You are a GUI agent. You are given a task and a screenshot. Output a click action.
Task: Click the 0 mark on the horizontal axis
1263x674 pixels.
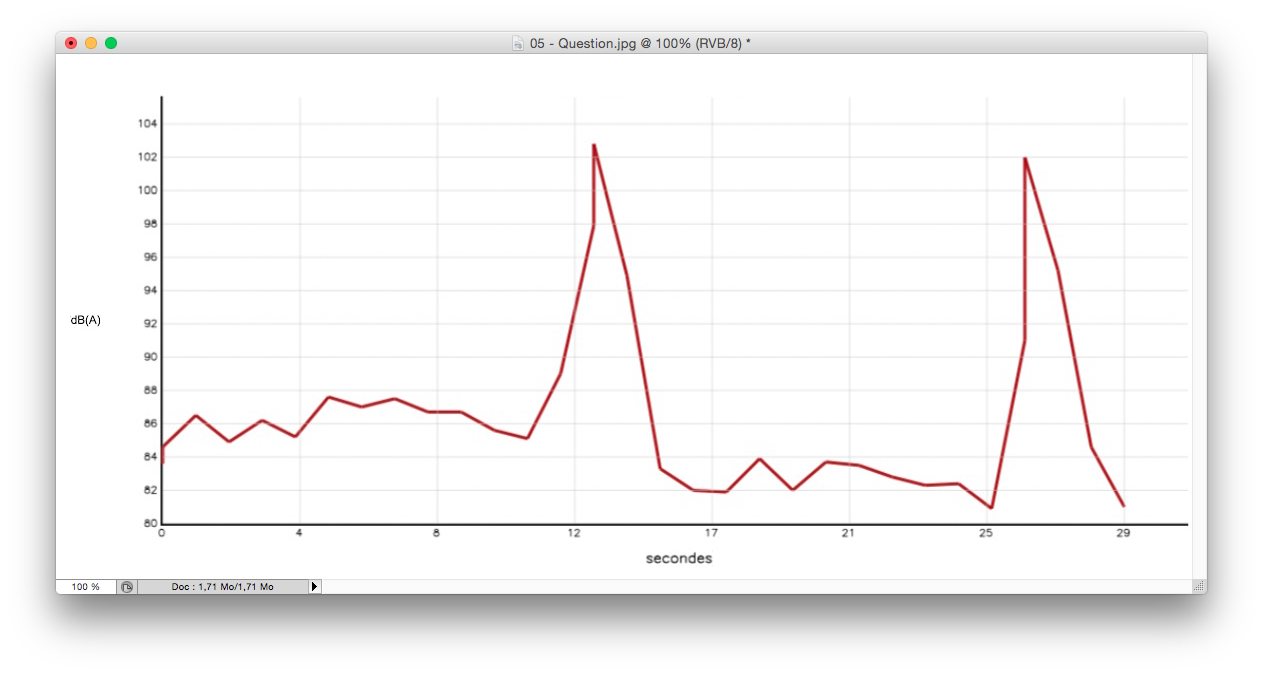162,534
